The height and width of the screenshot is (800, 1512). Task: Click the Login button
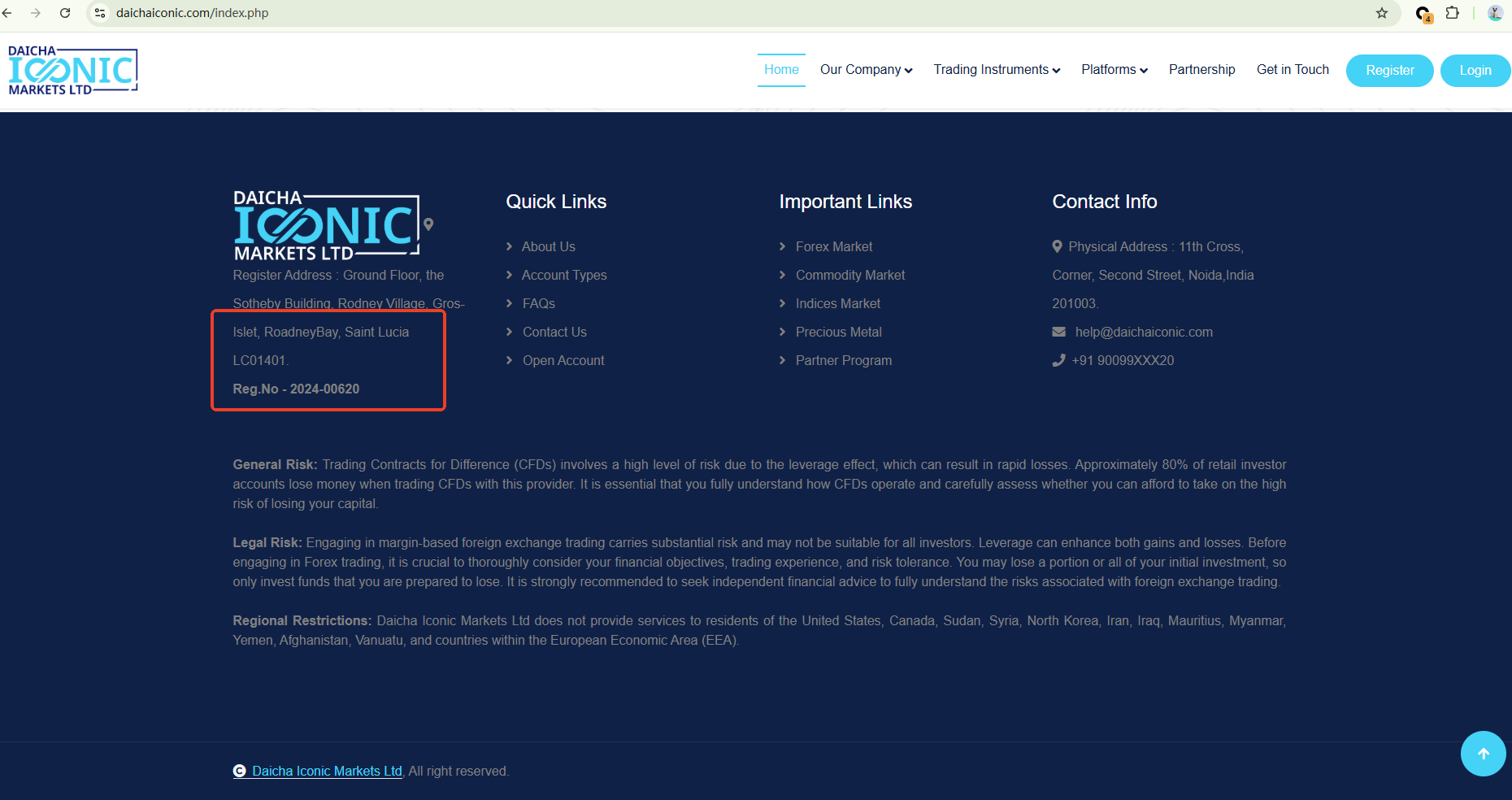pos(1475,70)
